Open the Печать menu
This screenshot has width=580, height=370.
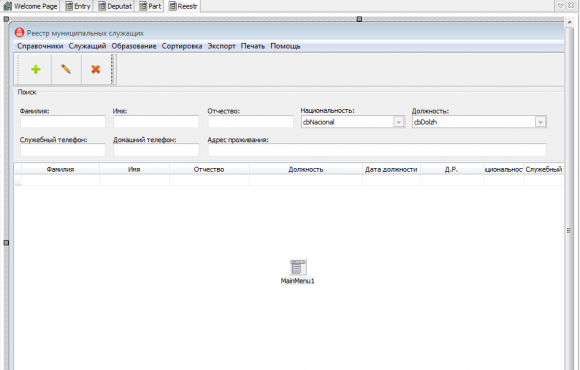[253, 46]
